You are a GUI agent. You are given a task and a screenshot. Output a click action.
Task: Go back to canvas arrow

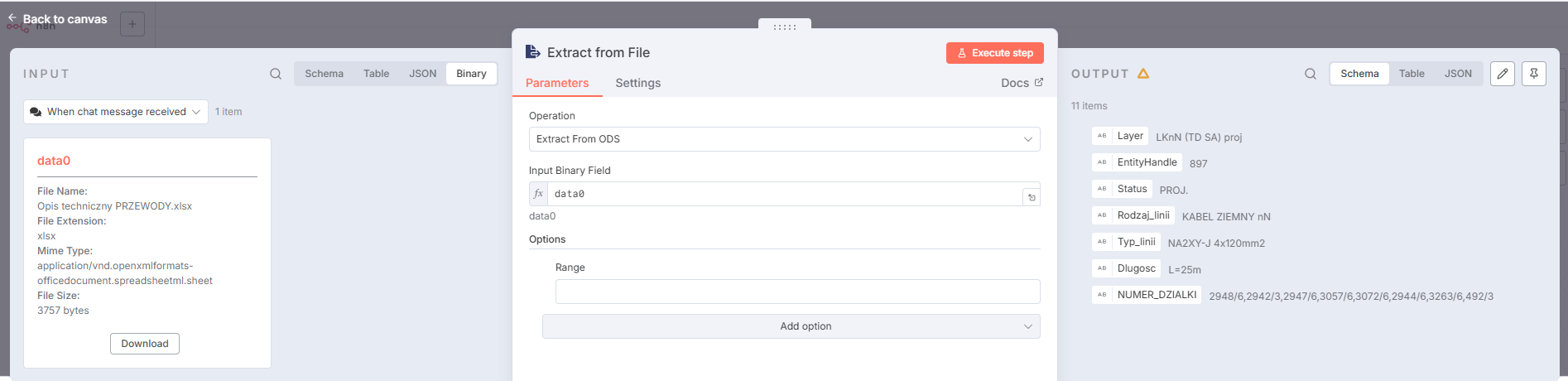coord(12,18)
